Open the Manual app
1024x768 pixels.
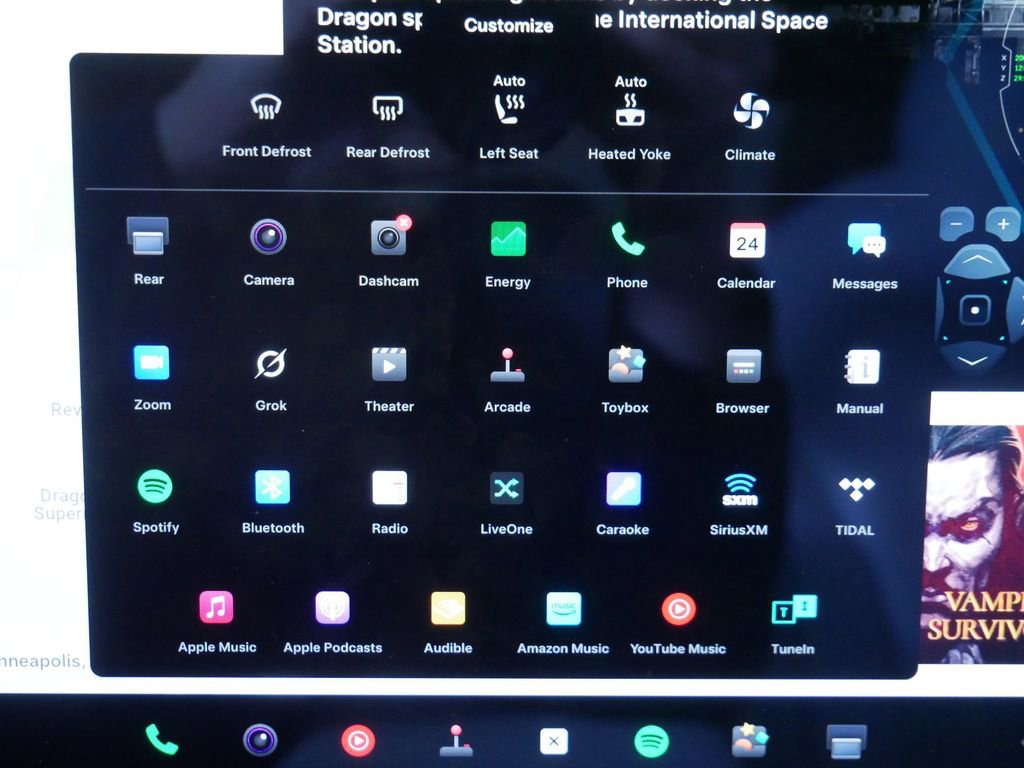tap(861, 382)
